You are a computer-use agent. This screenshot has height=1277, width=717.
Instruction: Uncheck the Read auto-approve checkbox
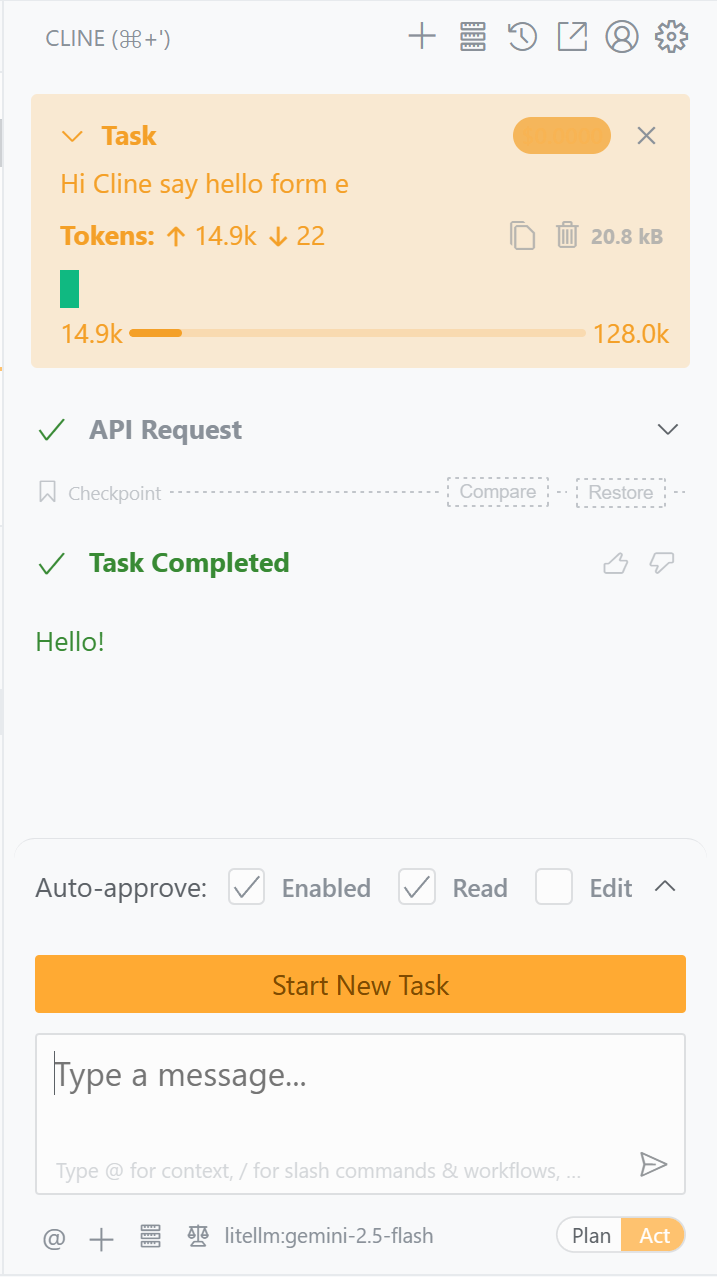(x=417, y=887)
